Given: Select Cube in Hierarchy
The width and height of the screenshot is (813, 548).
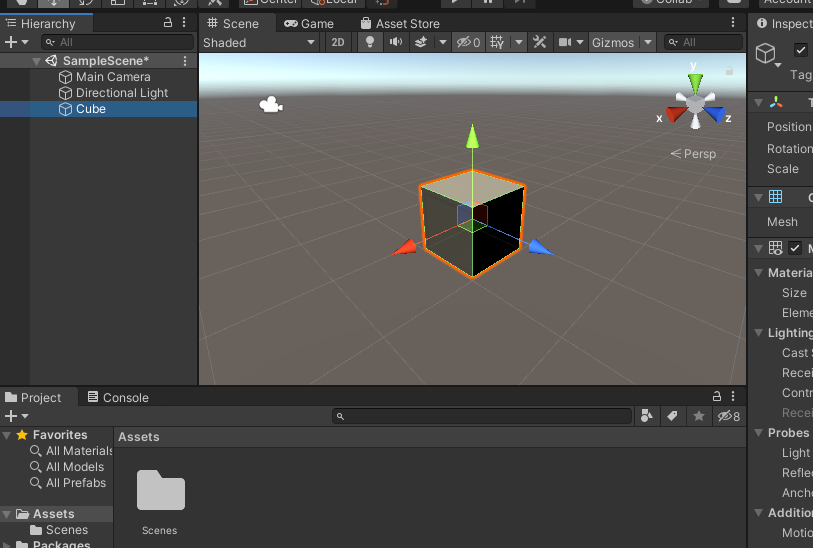Looking at the screenshot, I should click(99, 109).
